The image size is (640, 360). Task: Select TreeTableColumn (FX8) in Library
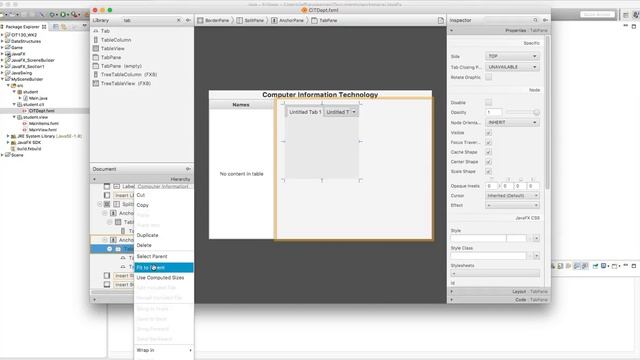(129, 75)
